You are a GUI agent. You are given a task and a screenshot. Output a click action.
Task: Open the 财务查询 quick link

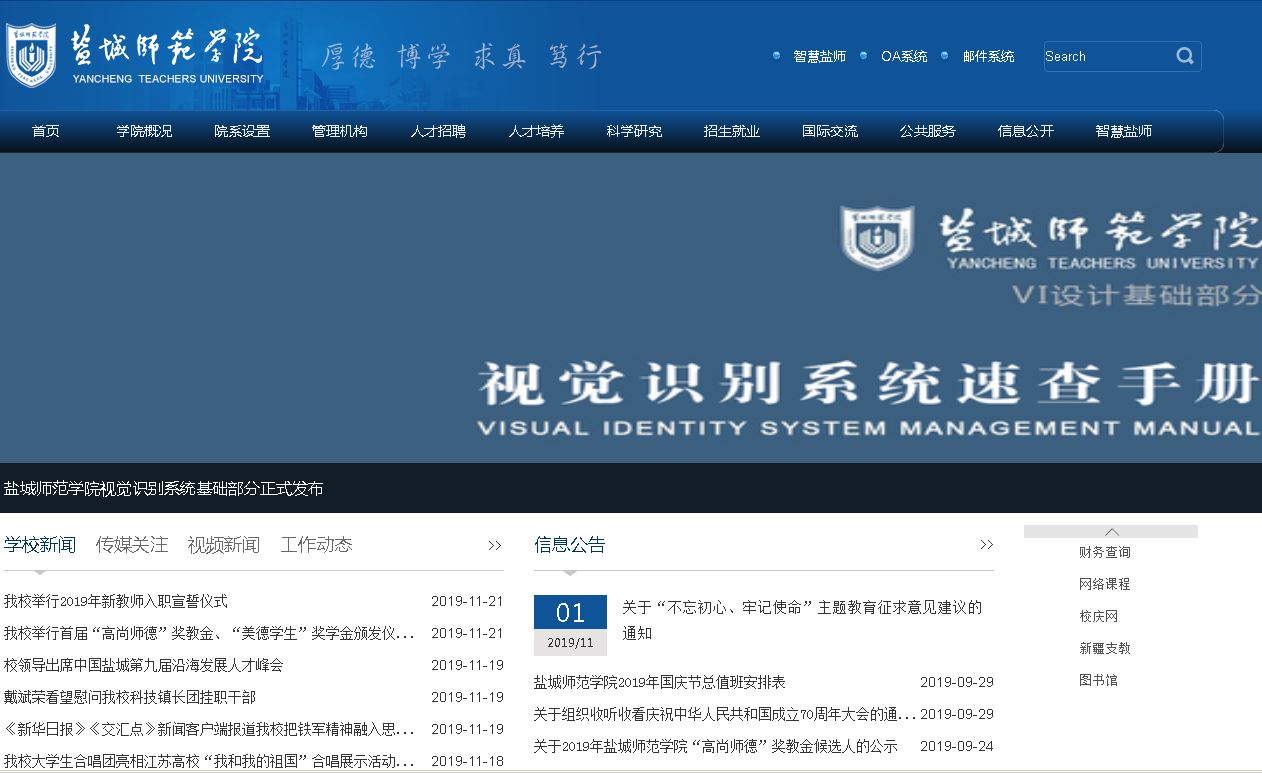pyautogui.click(x=1105, y=552)
